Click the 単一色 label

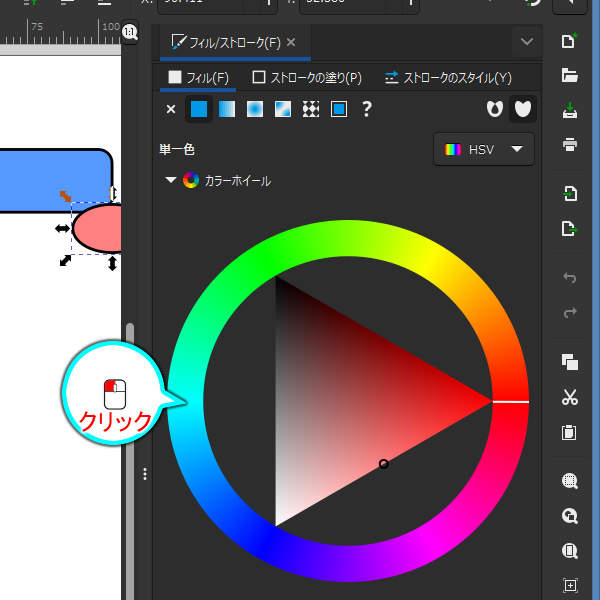point(177,149)
